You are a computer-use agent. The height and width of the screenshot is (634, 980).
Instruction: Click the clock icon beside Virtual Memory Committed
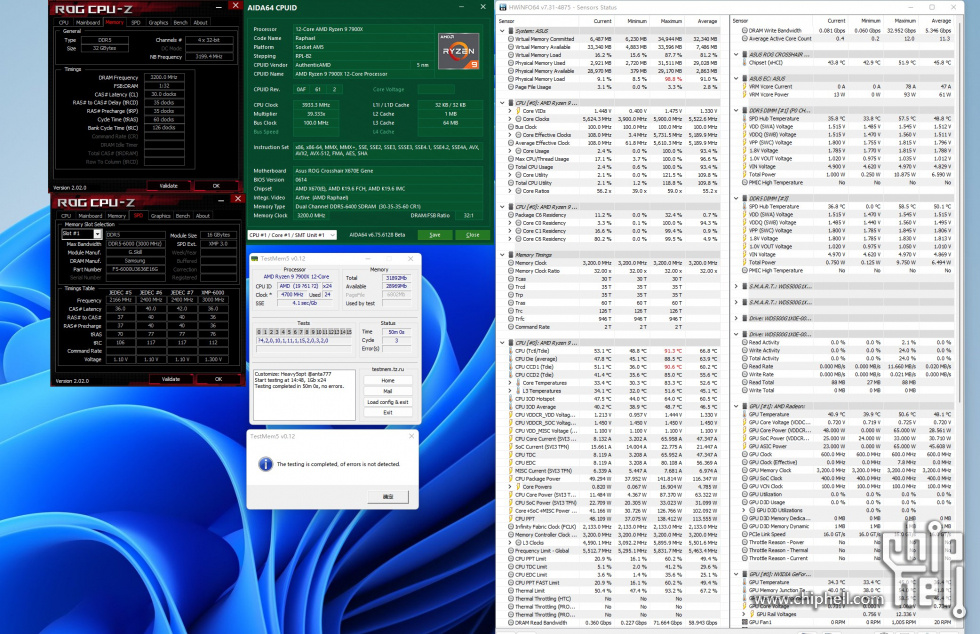(x=511, y=39)
